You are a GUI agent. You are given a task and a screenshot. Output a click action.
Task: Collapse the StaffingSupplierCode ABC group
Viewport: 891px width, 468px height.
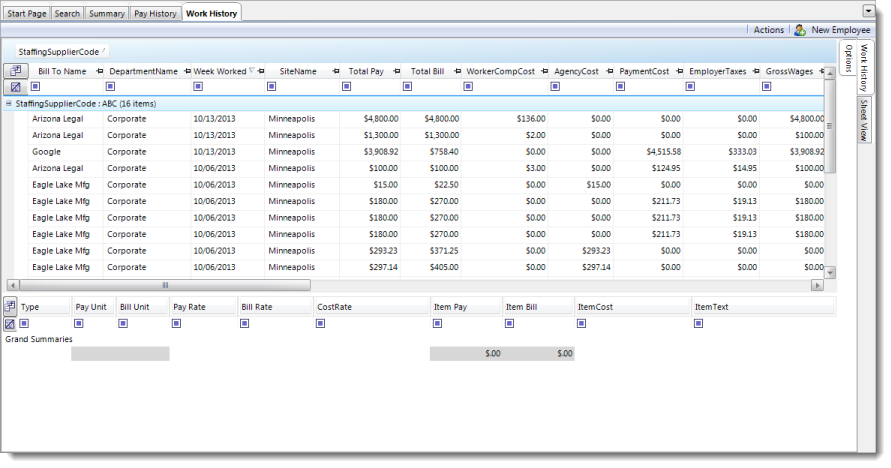[9, 104]
